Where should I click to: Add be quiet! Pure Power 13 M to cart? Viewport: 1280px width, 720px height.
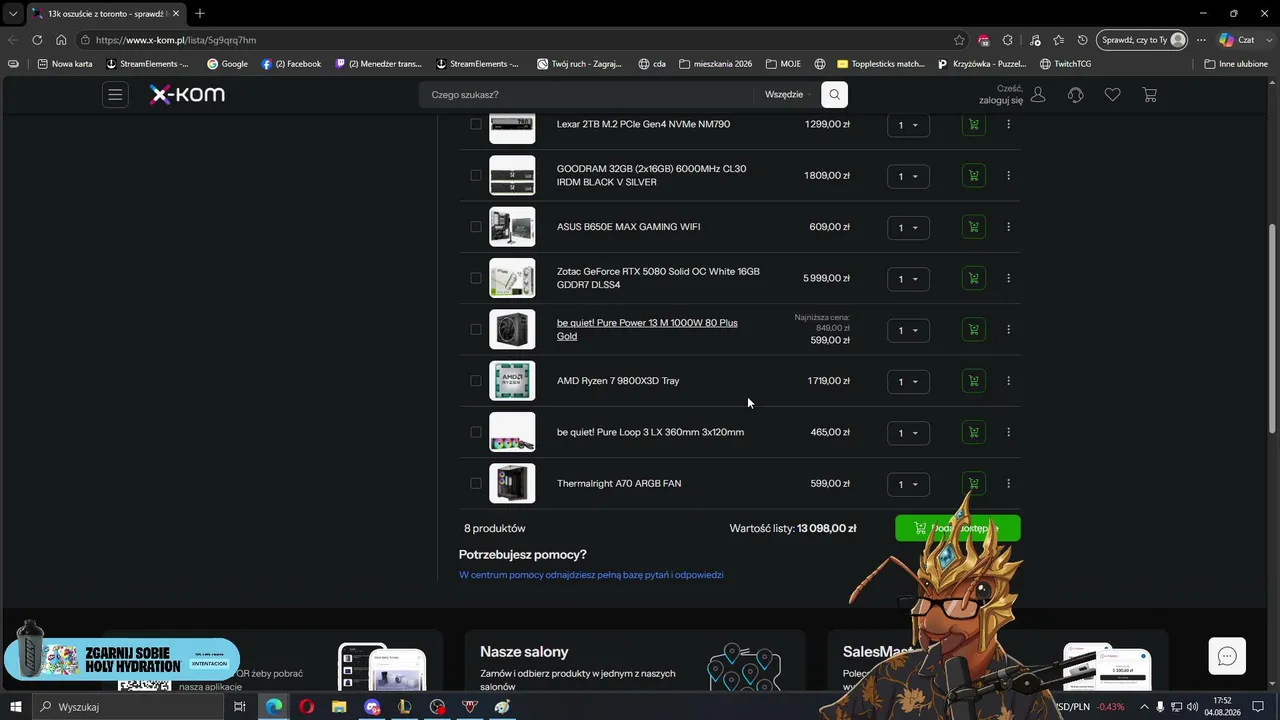tap(973, 329)
